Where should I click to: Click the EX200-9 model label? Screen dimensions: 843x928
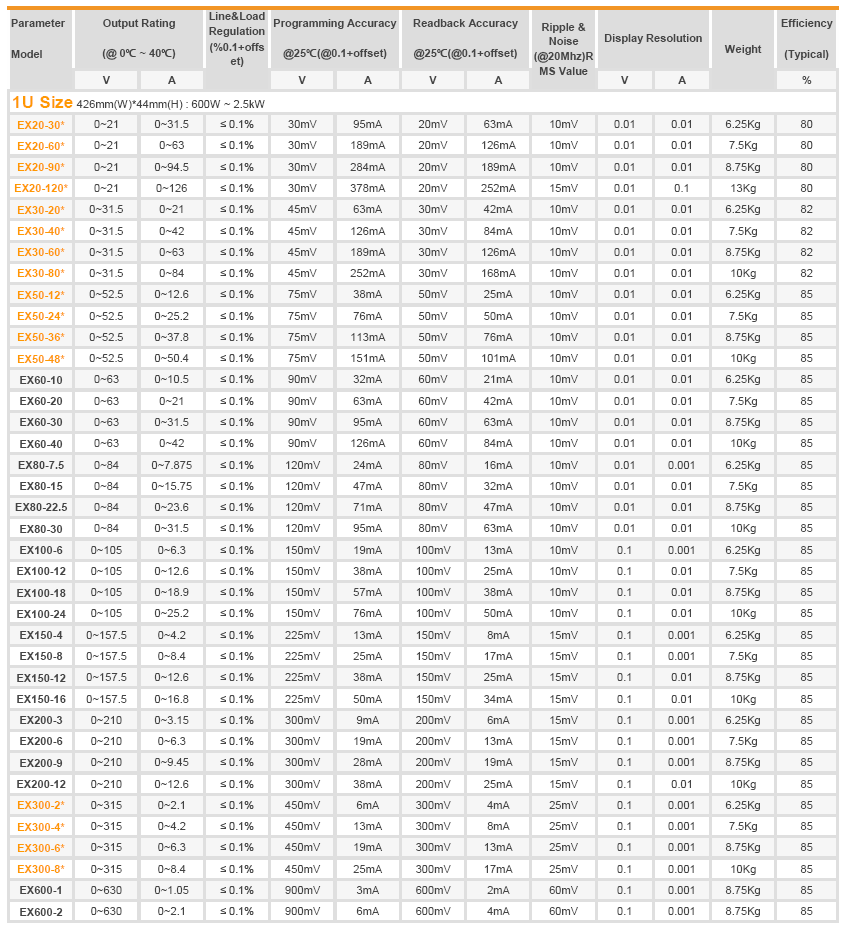coord(41,763)
